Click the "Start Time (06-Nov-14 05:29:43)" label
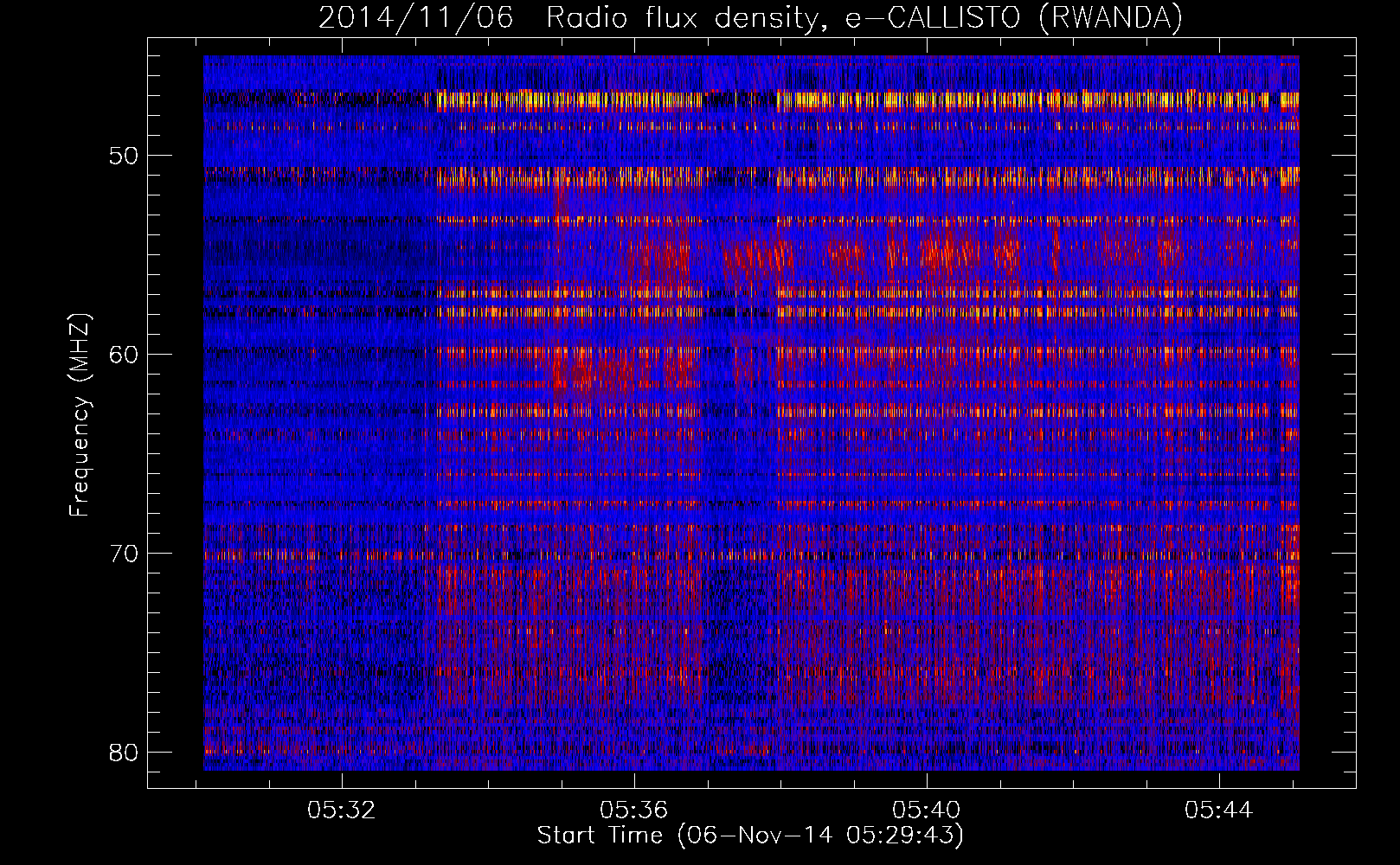The height and width of the screenshot is (865, 1400). coord(750,835)
